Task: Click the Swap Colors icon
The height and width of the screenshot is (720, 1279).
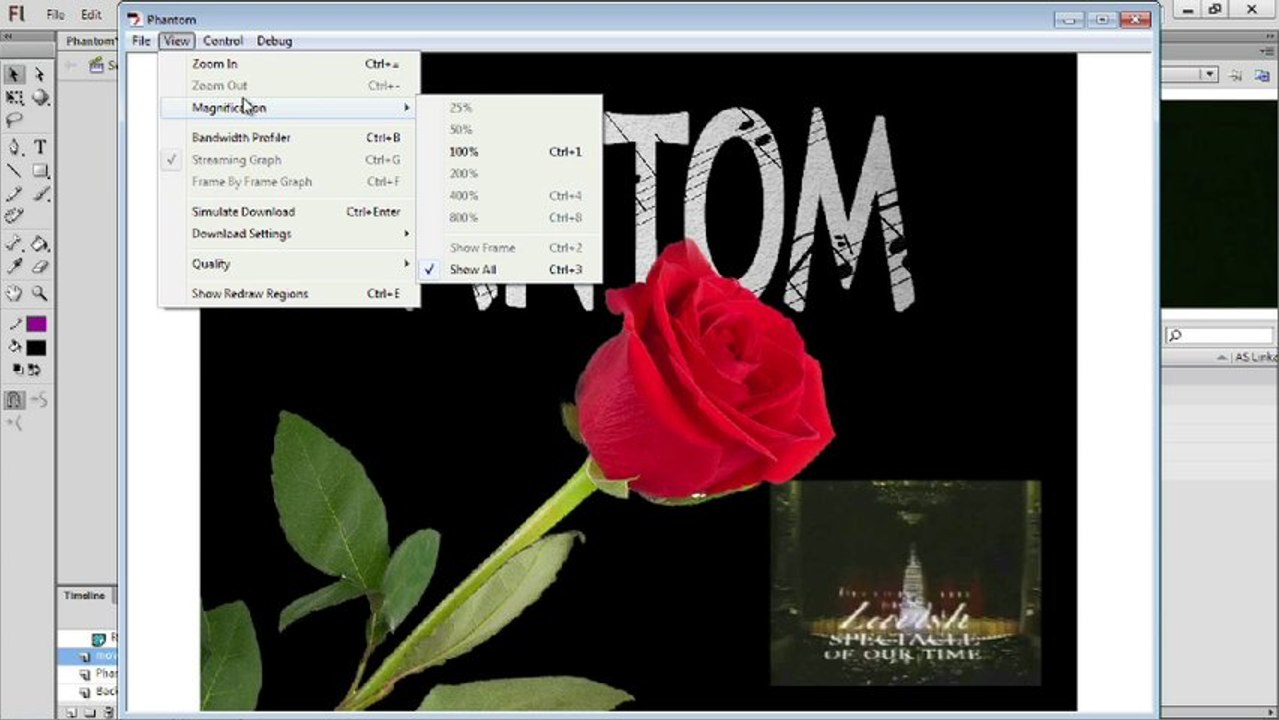Action: click(x=33, y=369)
